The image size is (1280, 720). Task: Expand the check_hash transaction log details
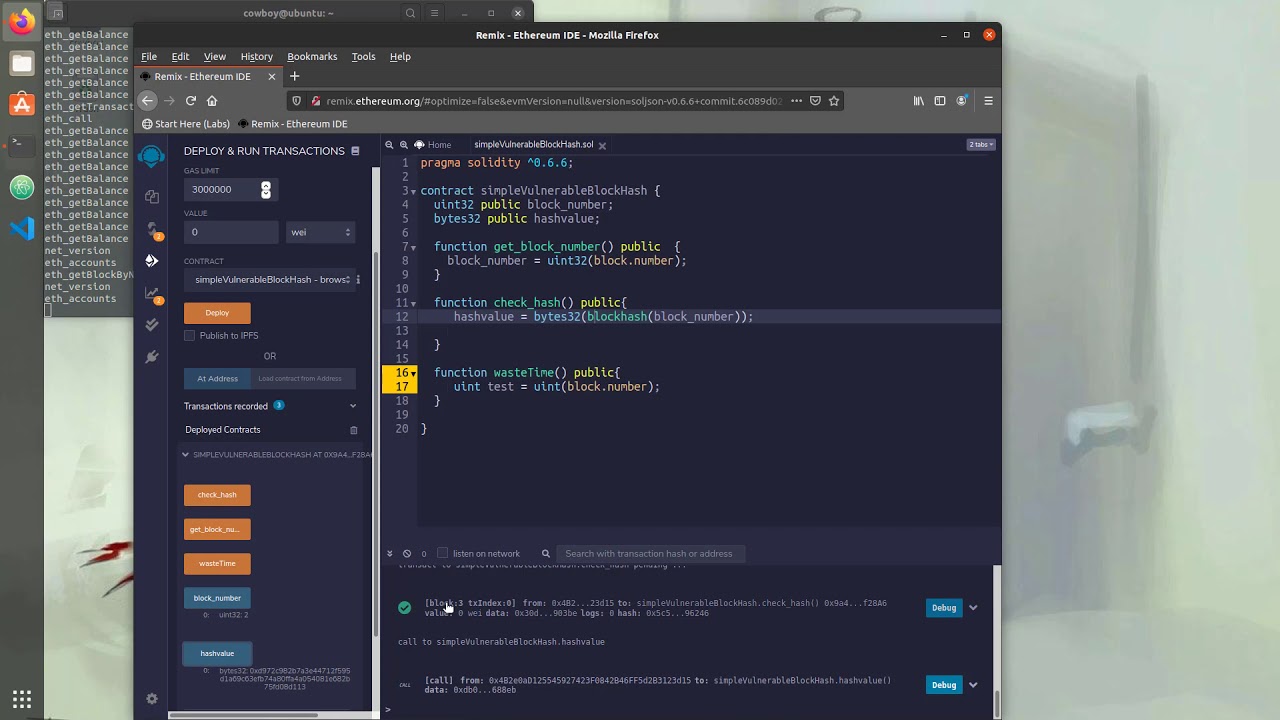pyautogui.click(x=973, y=608)
